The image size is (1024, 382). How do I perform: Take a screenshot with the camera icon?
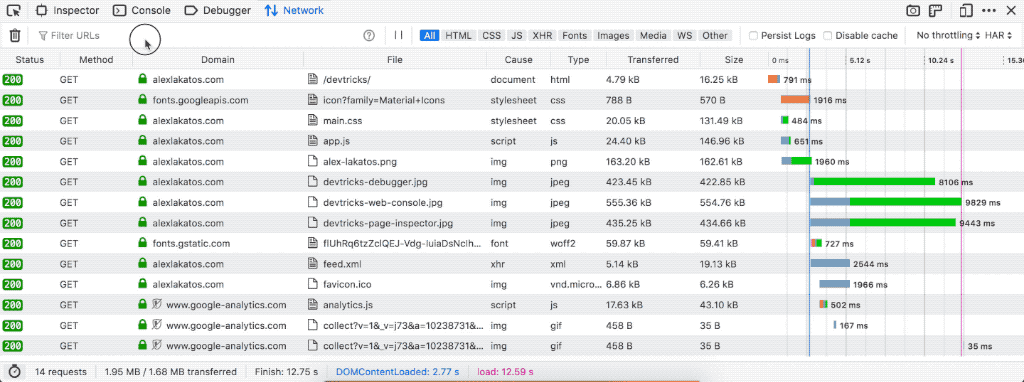tap(913, 10)
